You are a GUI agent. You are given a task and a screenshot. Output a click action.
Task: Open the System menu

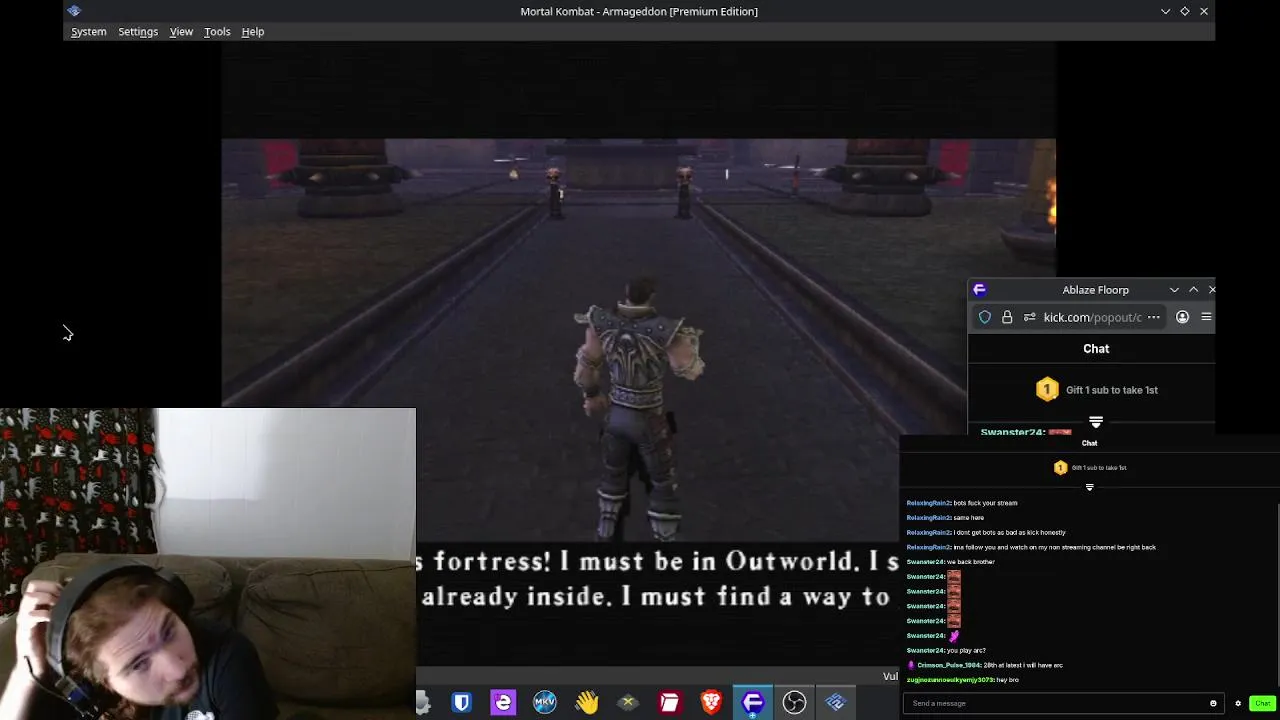88,32
